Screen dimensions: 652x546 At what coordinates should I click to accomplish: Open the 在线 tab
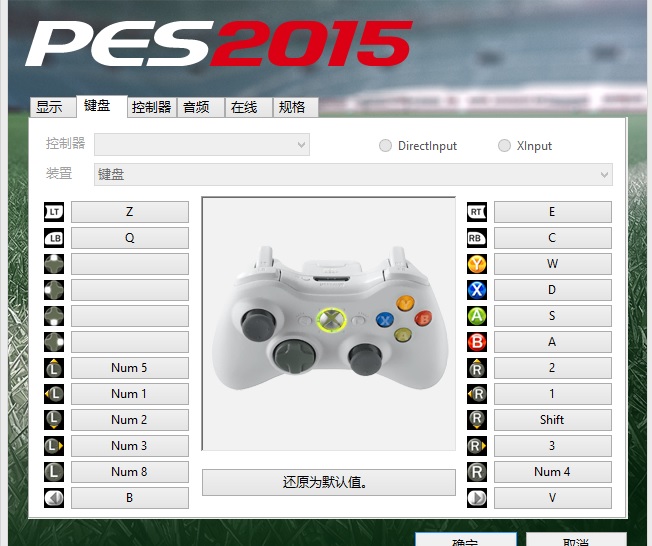[249, 107]
